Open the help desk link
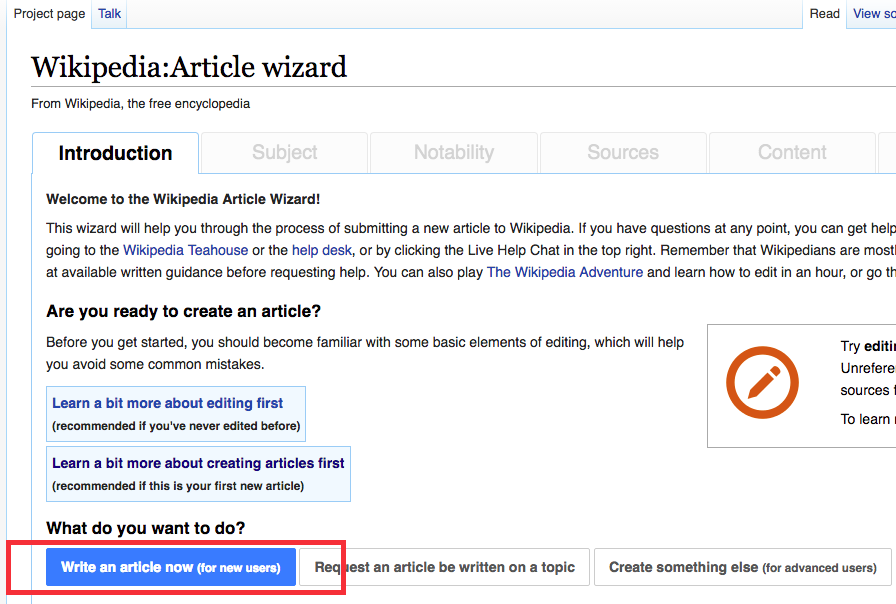Viewport: 896px width, 604px height. point(322,250)
